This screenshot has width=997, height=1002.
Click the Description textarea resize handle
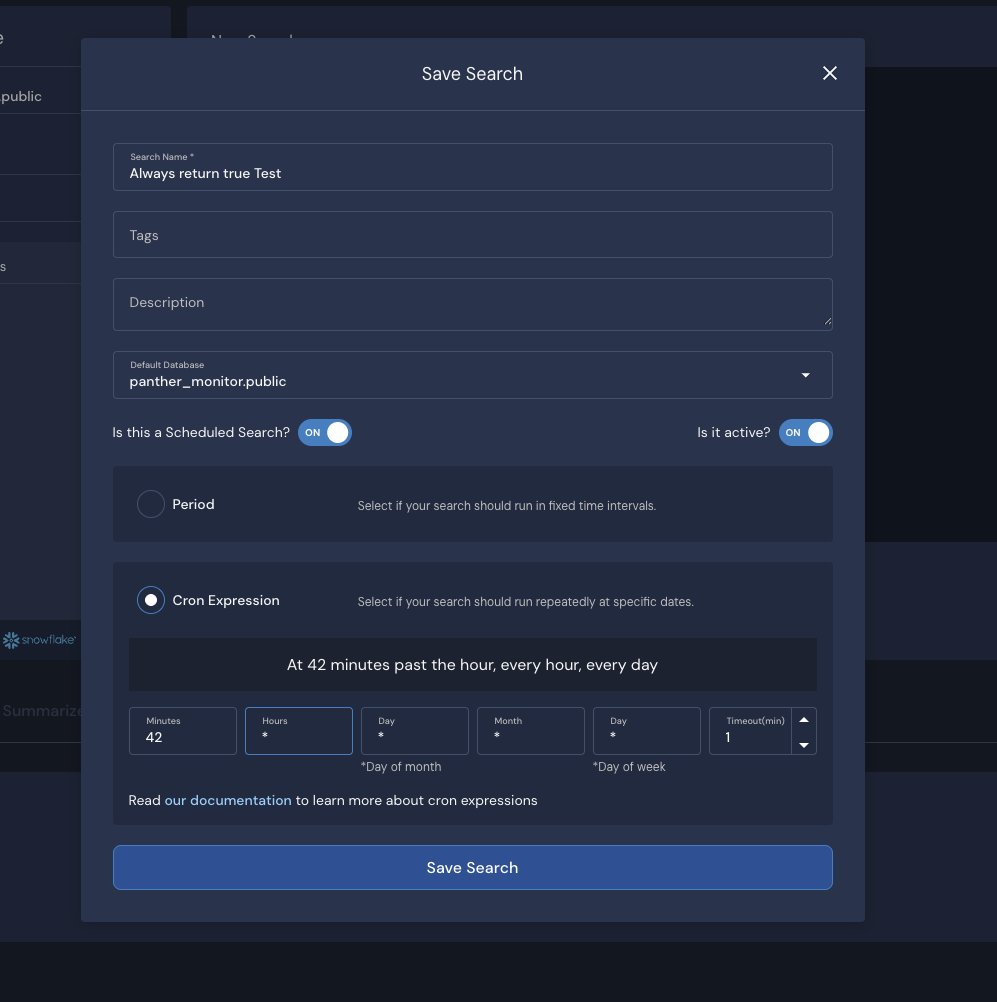tap(828, 322)
